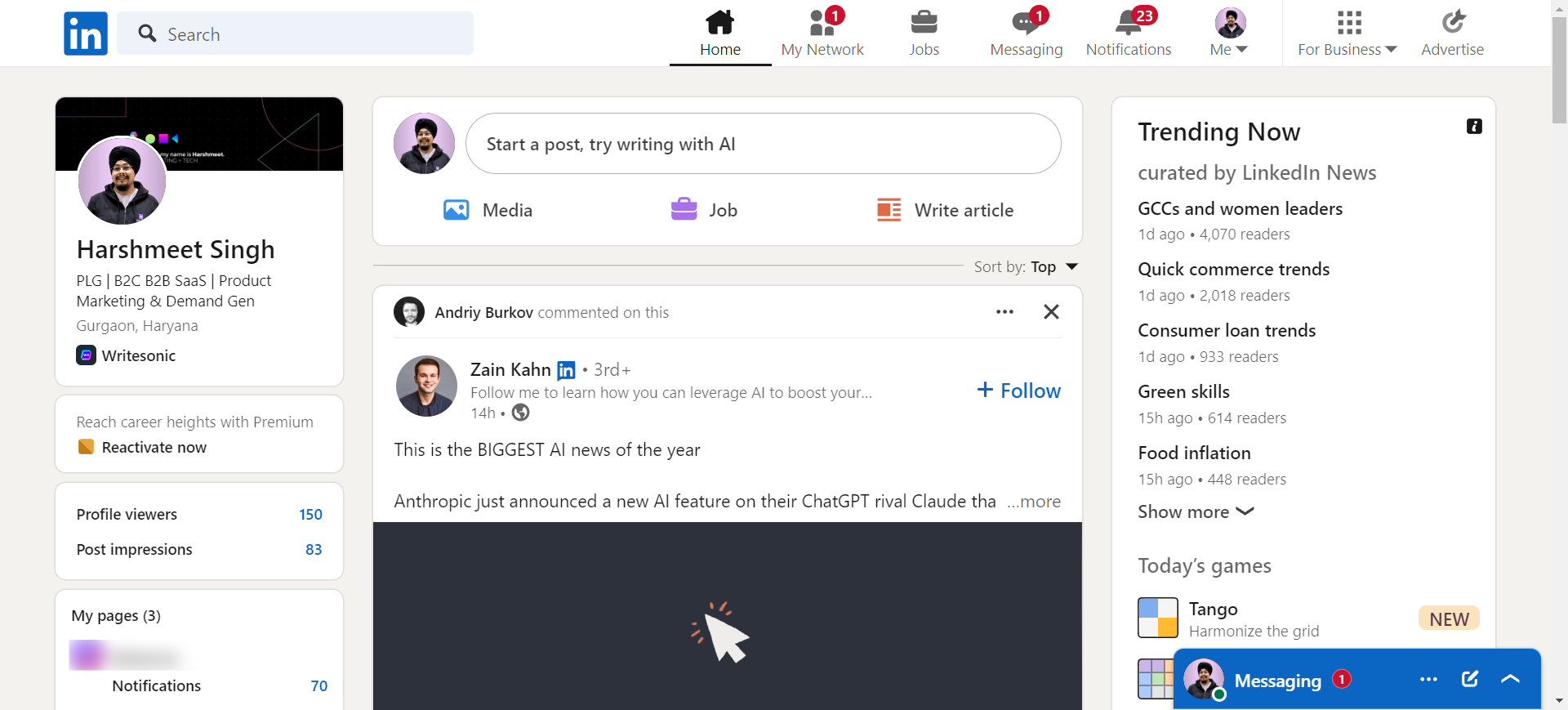Screen dimensions: 1568x710
Task: Click the Media photo icon
Action: pyautogui.click(x=456, y=210)
